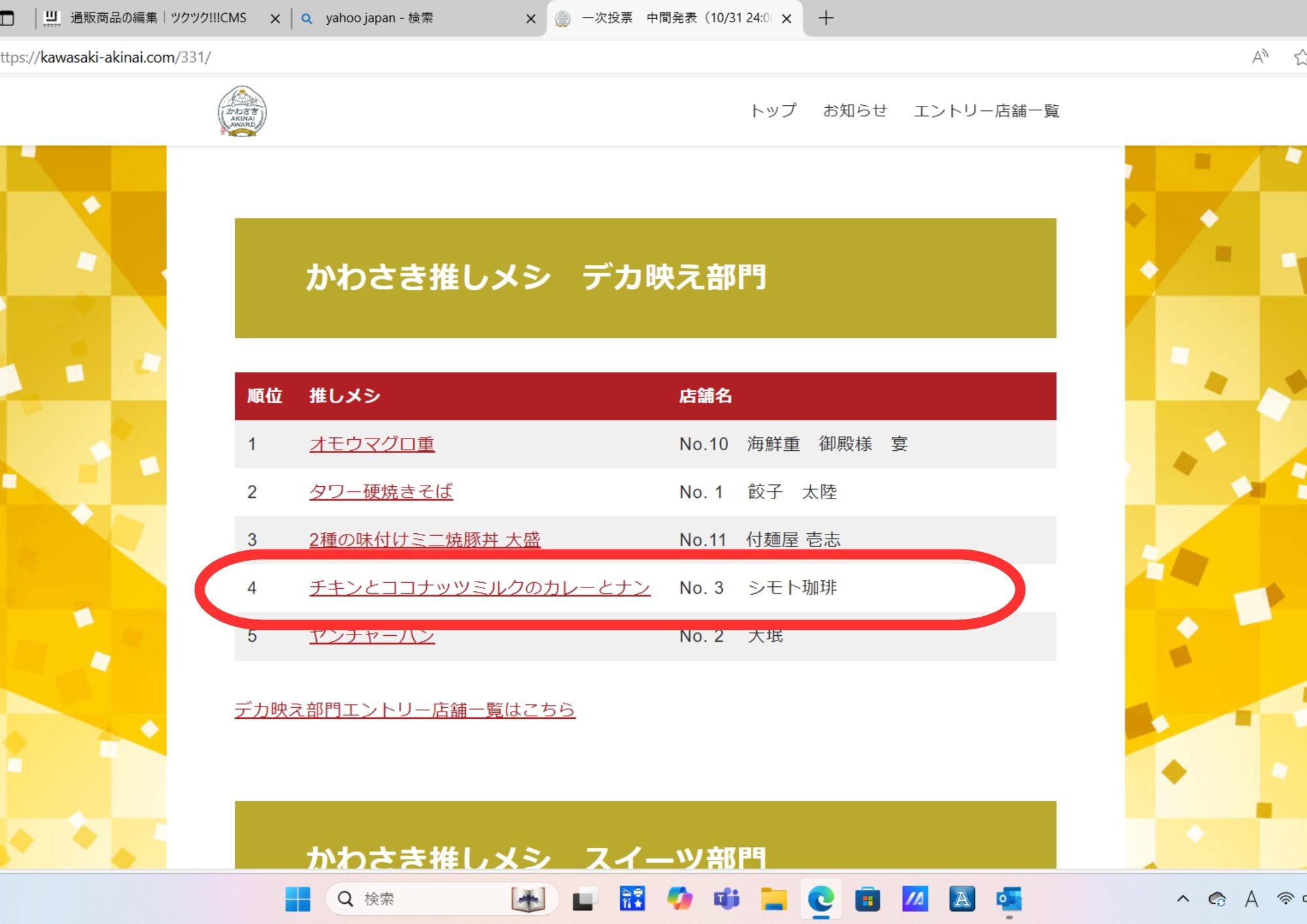
Task: Open Task View on taskbar
Action: click(584, 899)
